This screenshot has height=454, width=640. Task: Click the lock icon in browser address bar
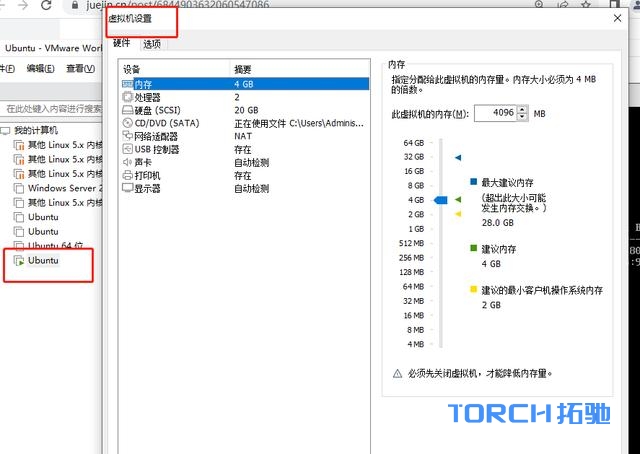click(x=75, y=5)
